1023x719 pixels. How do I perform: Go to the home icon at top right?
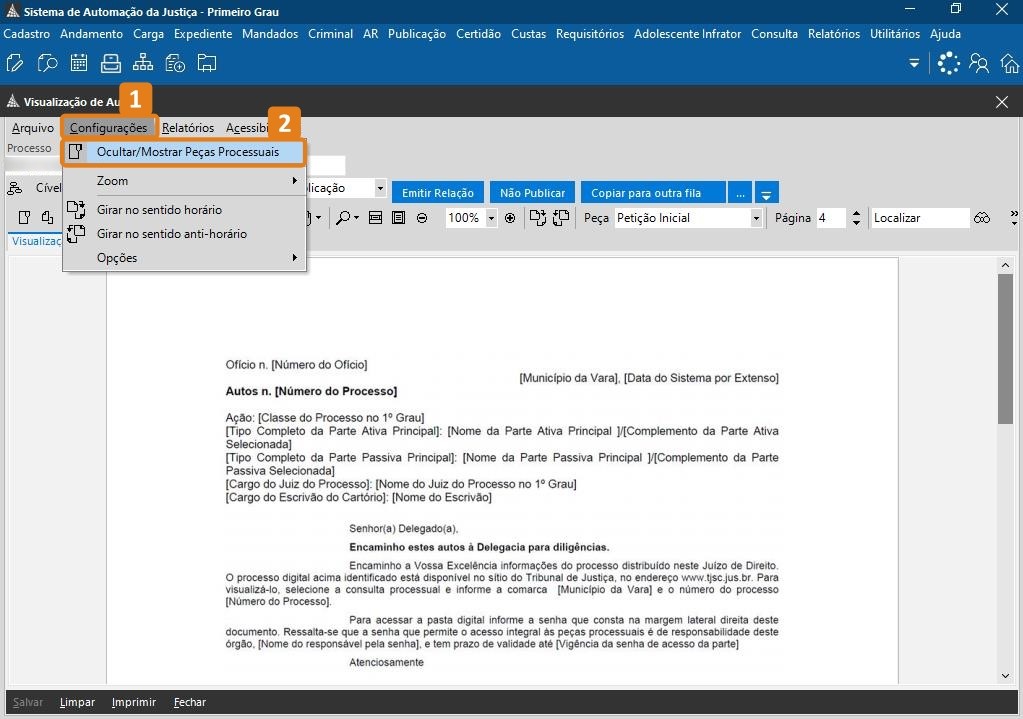(x=1010, y=63)
